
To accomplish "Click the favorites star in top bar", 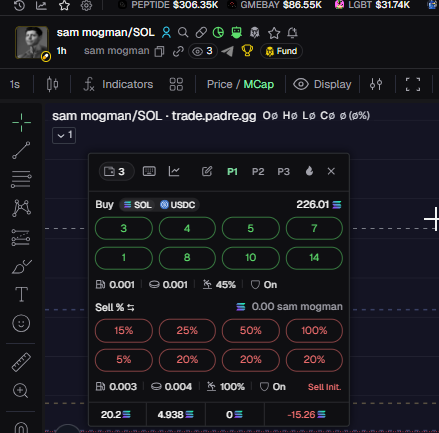I will 64,5.
